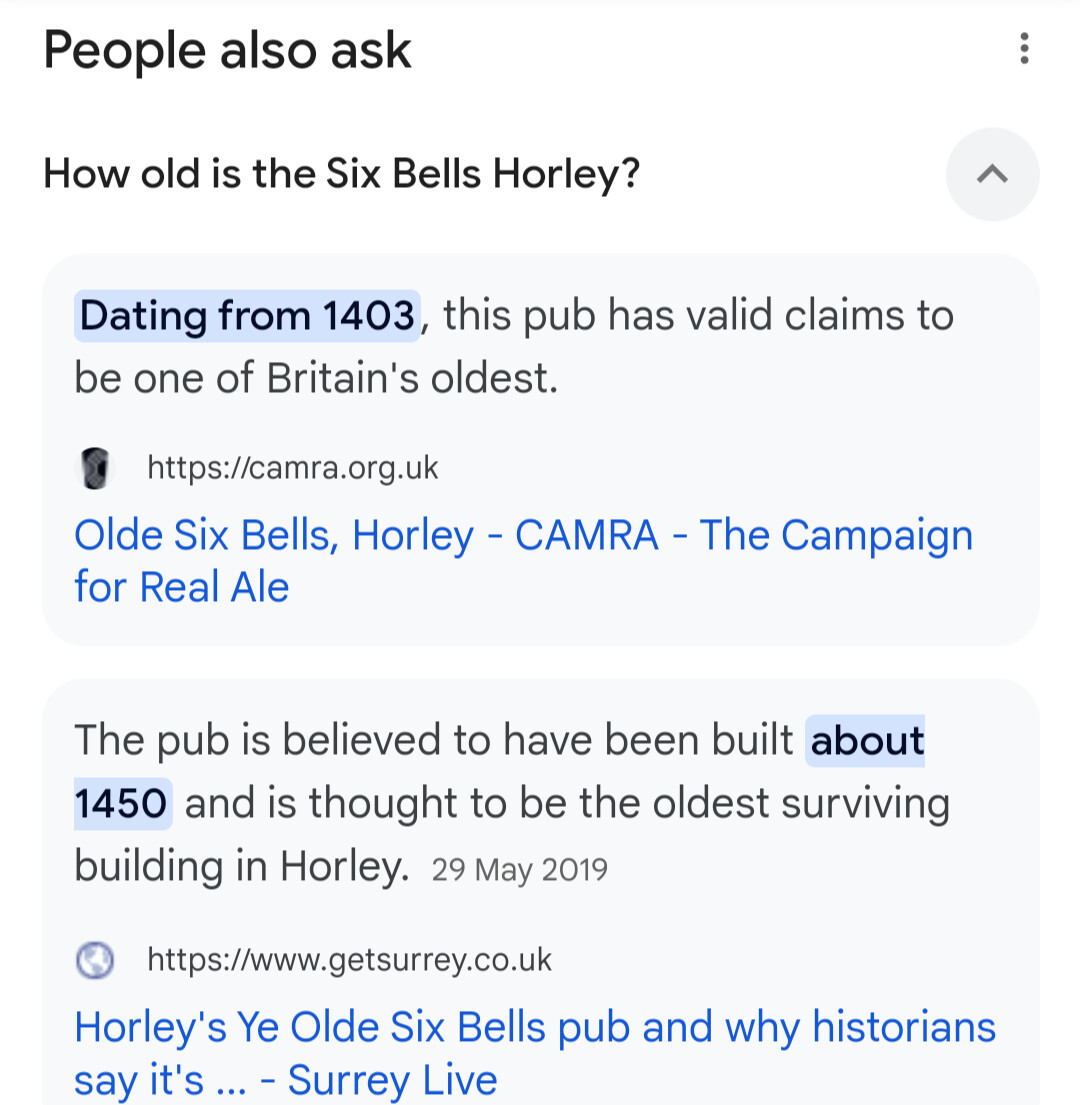Click 'be one of Britain's oldest.' text
Image resolution: width=1080 pixels, height=1105 pixels.
coord(316,378)
